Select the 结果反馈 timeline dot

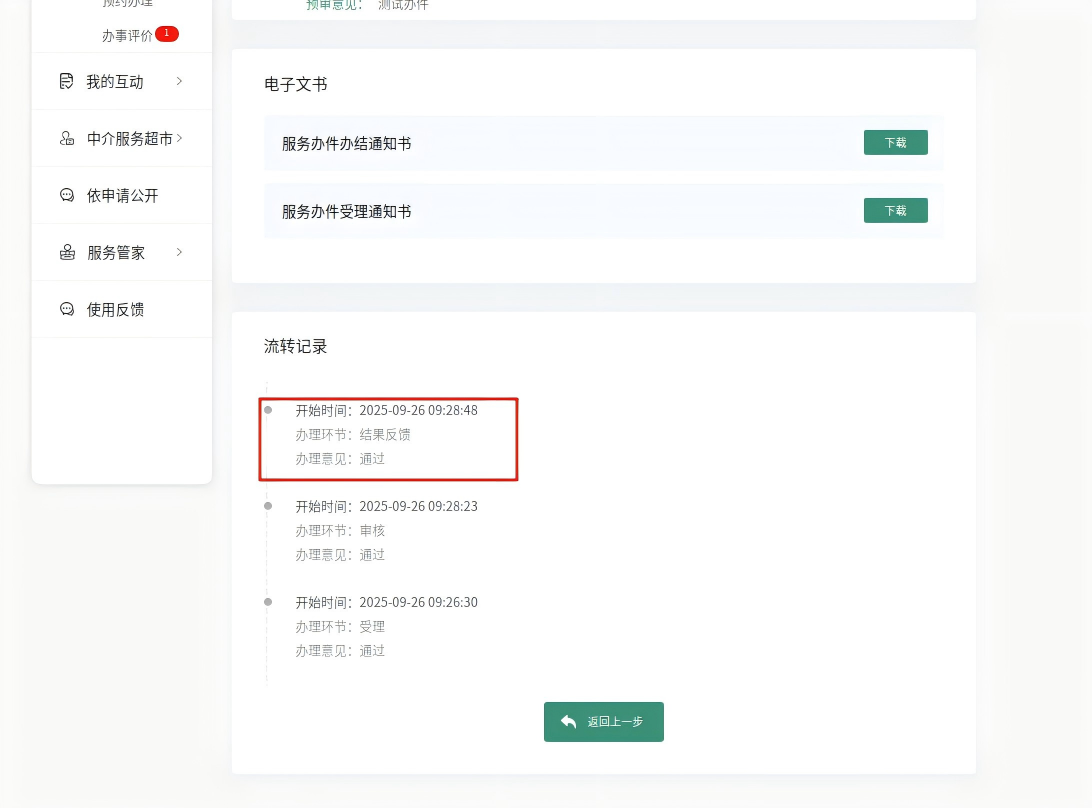[x=268, y=410]
